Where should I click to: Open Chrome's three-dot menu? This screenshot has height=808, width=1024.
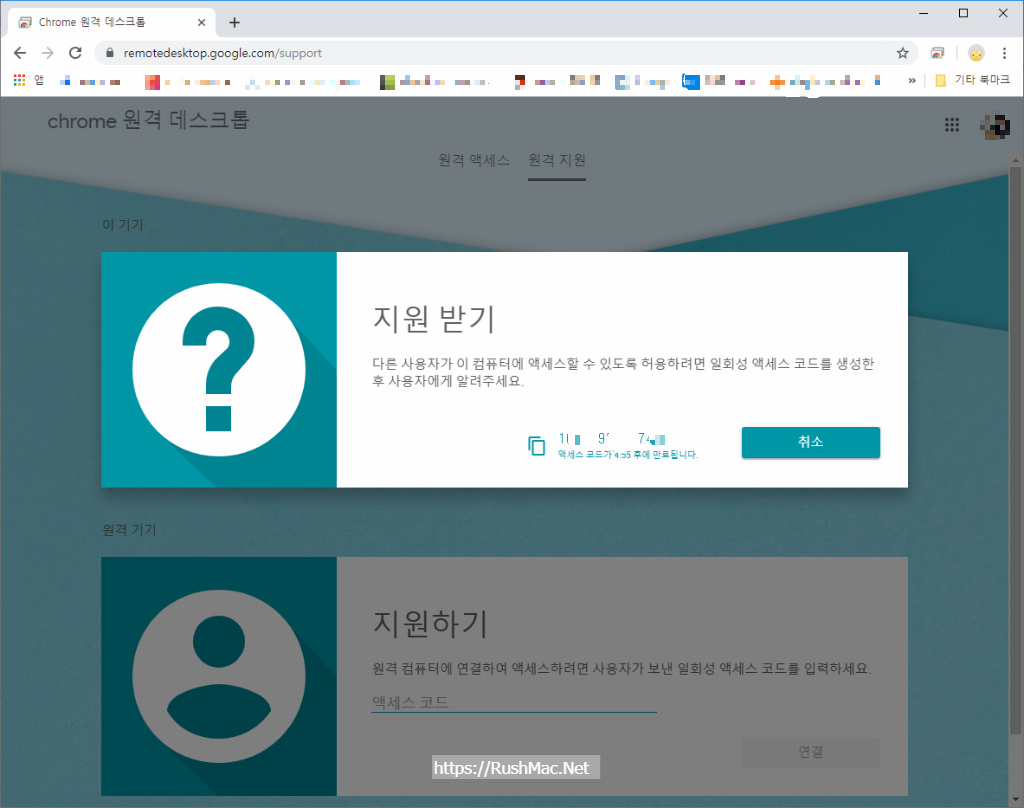1004,53
